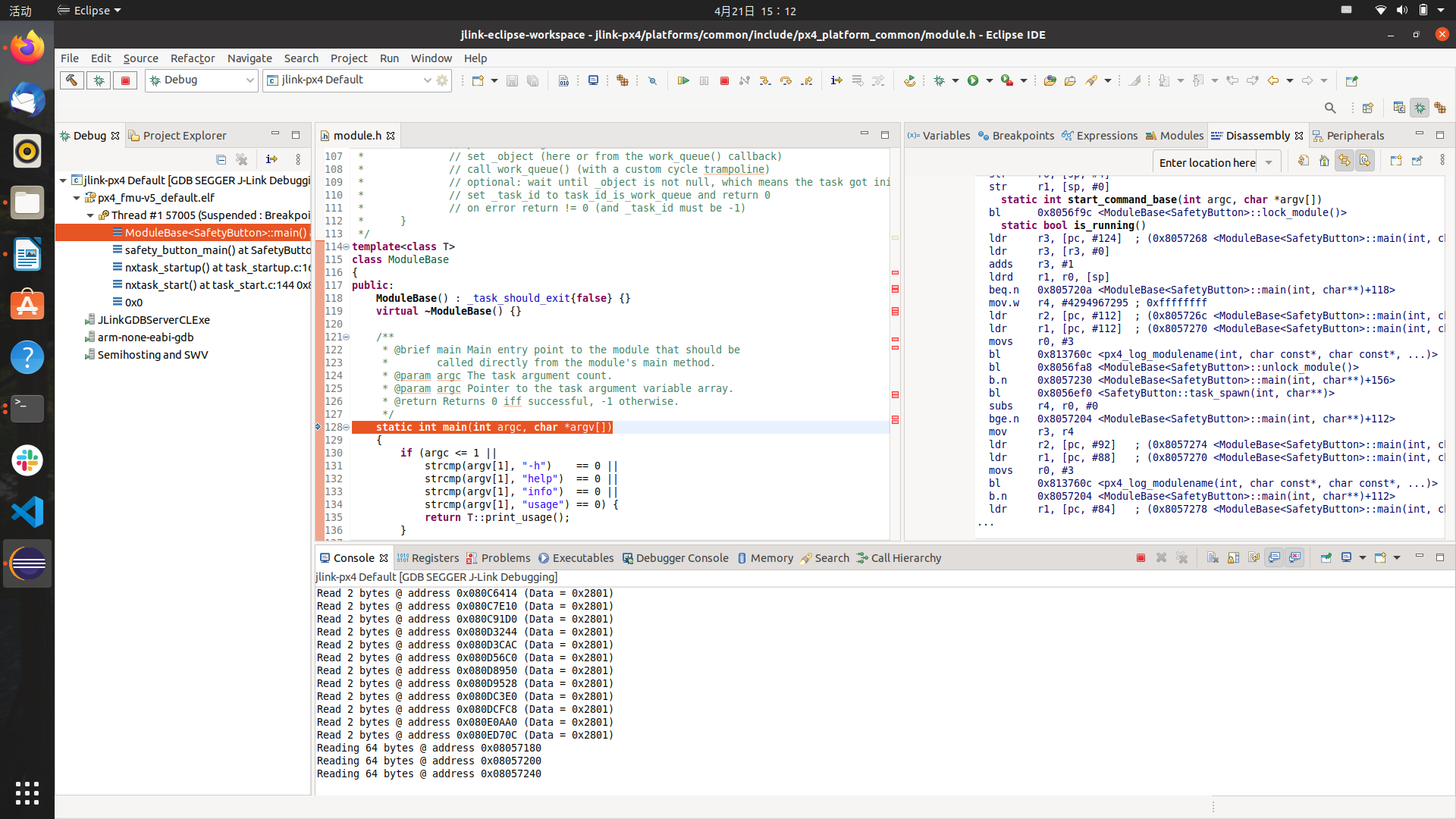Screen dimensions: 1456x819
Task: Toggle Show Source in Disassembly view
Action: pos(1365,161)
